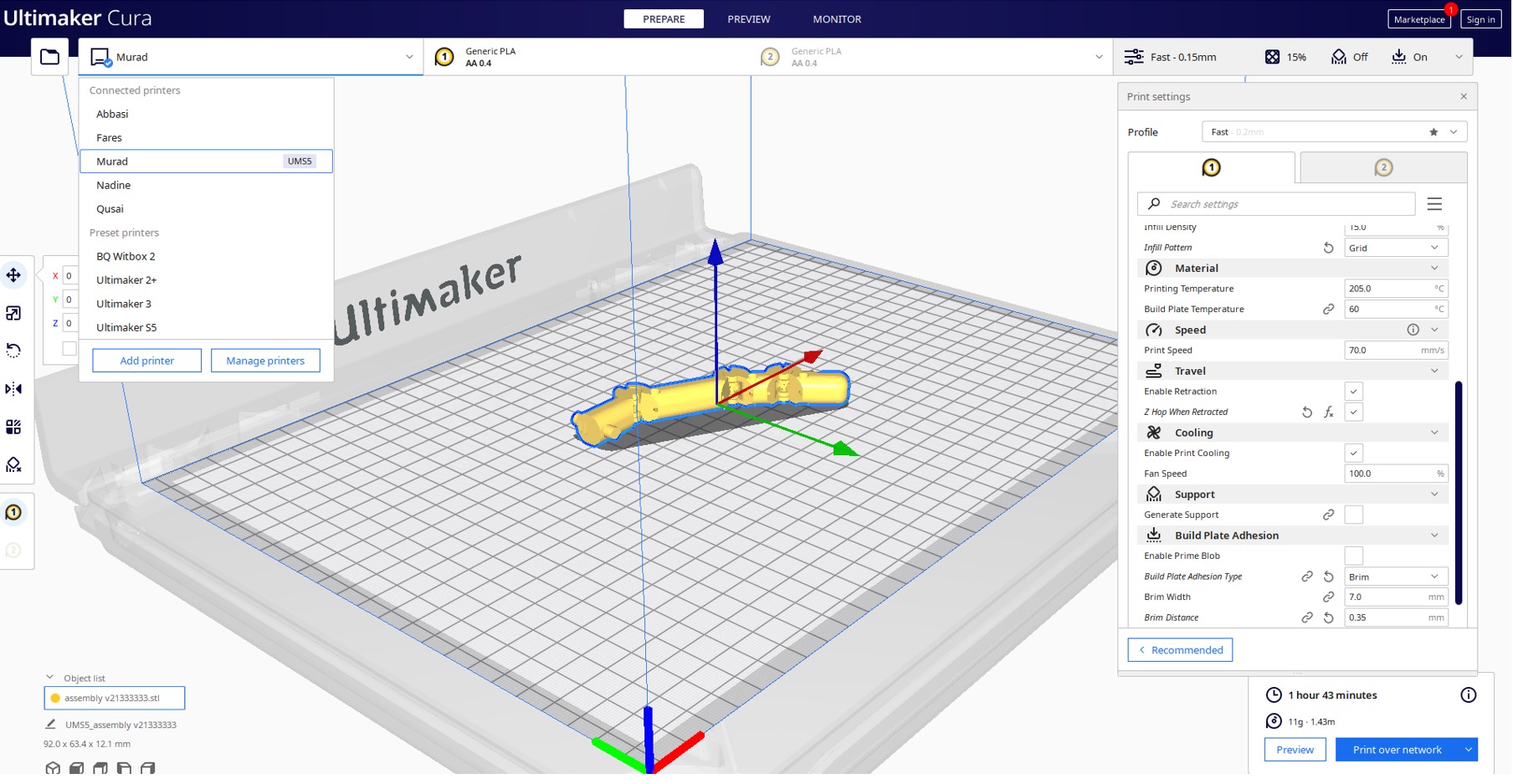Open the Marketplace
This screenshot has height=784, width=1513.
pos(1420,19)
